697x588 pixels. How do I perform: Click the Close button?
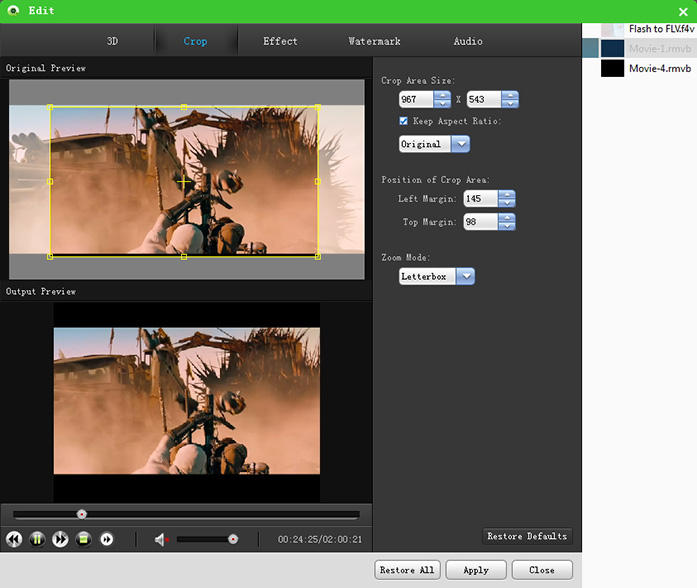click(542, 570)
